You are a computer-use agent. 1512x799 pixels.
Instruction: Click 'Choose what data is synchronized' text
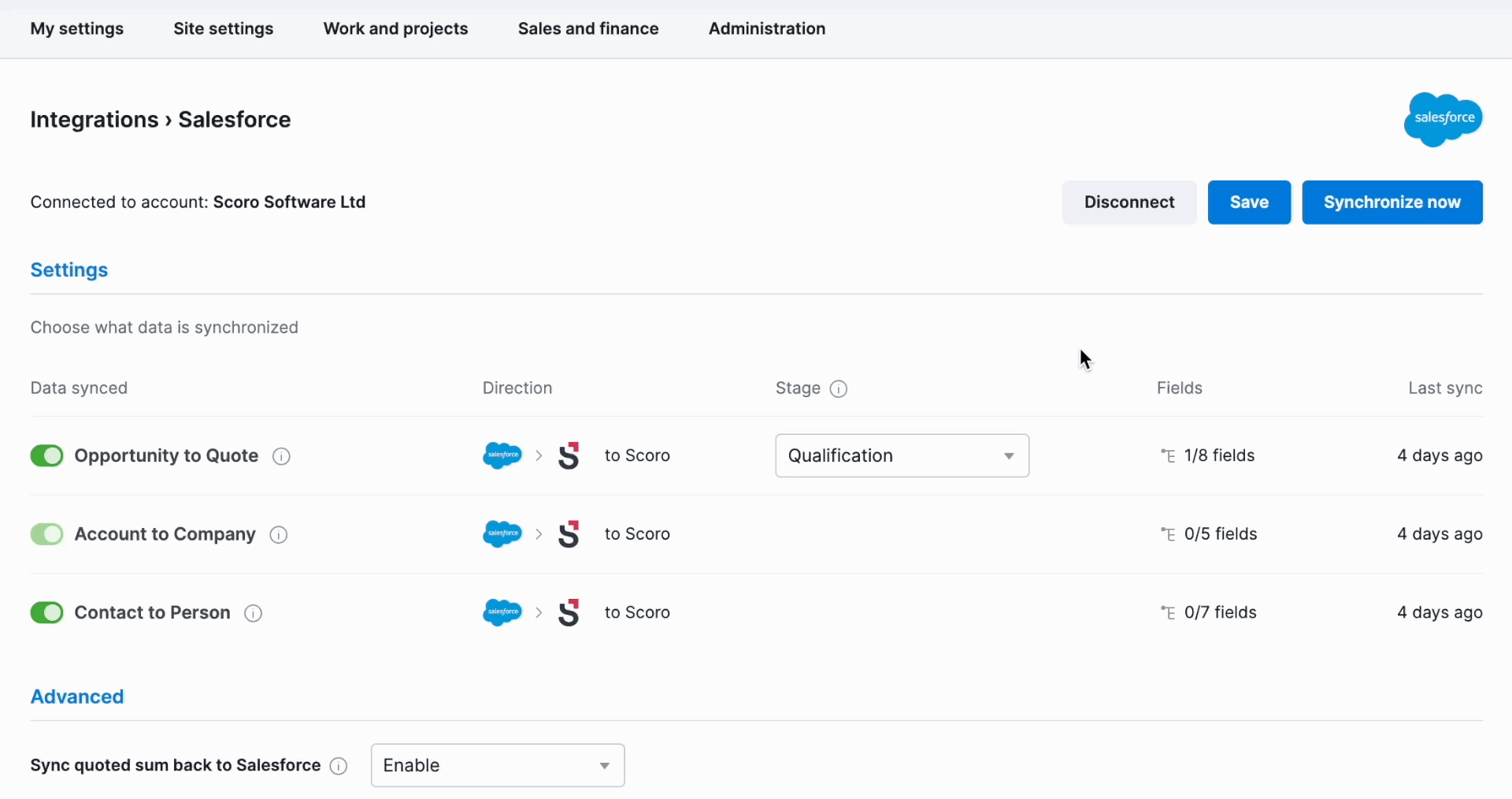point(164,328)
